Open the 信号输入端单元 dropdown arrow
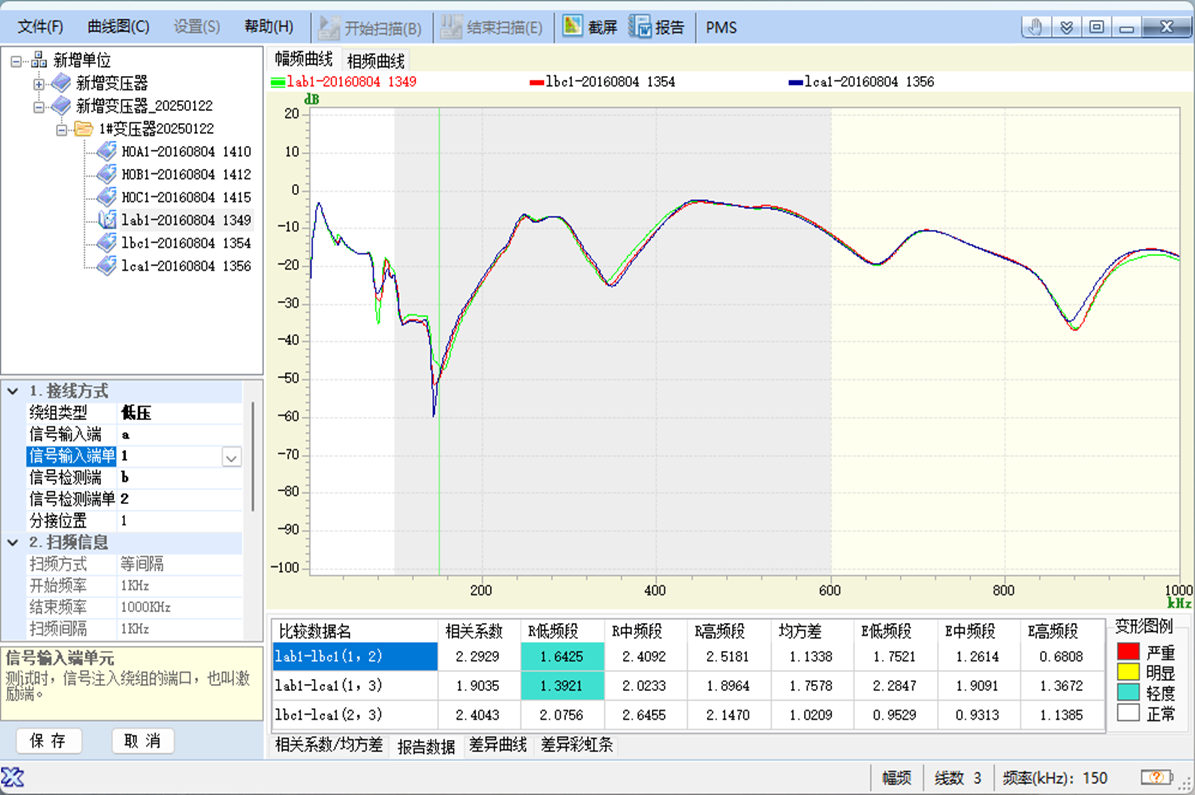Viewport: 1195px width, 795px height. tap(231, 457)
